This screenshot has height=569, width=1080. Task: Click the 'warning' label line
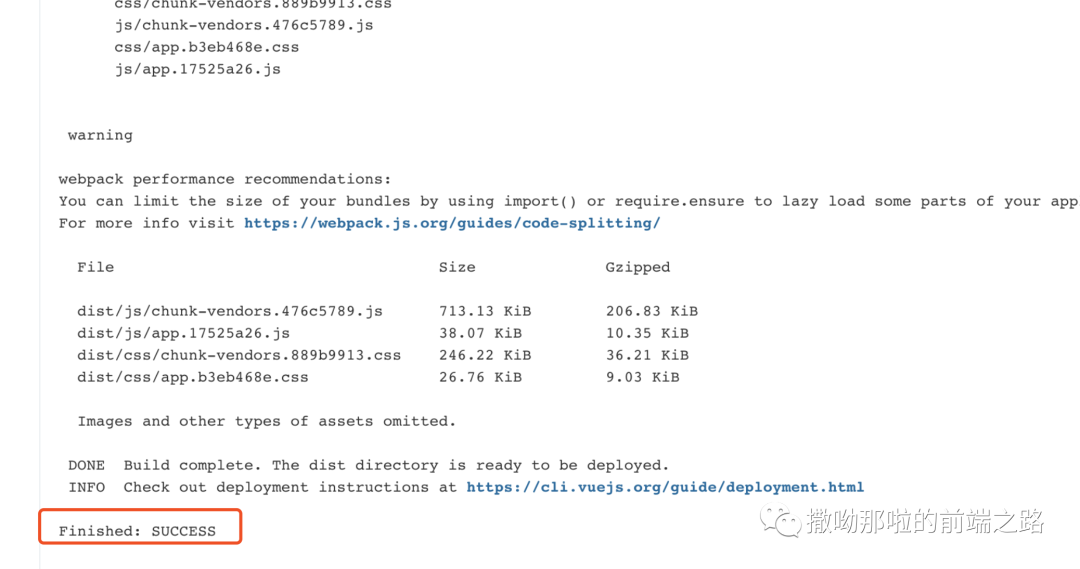[100, 135]
